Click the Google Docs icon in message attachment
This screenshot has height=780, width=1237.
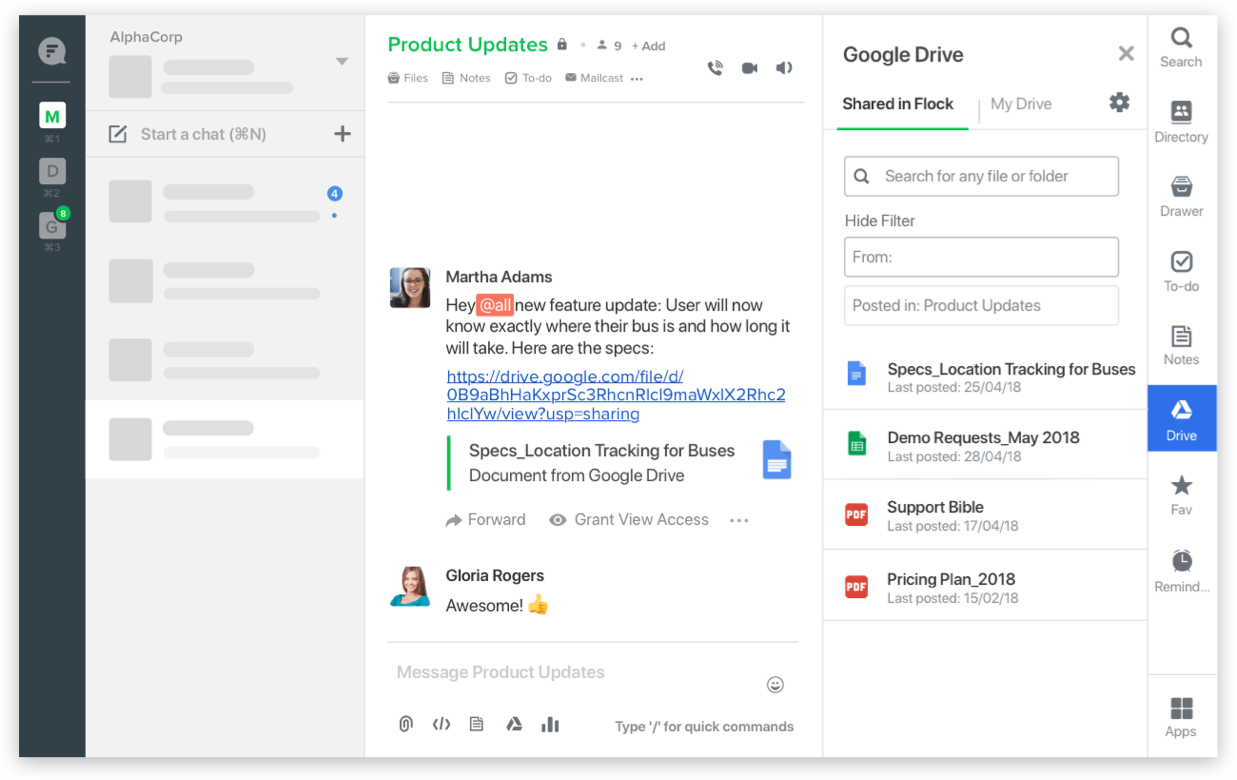coord(777,461)
